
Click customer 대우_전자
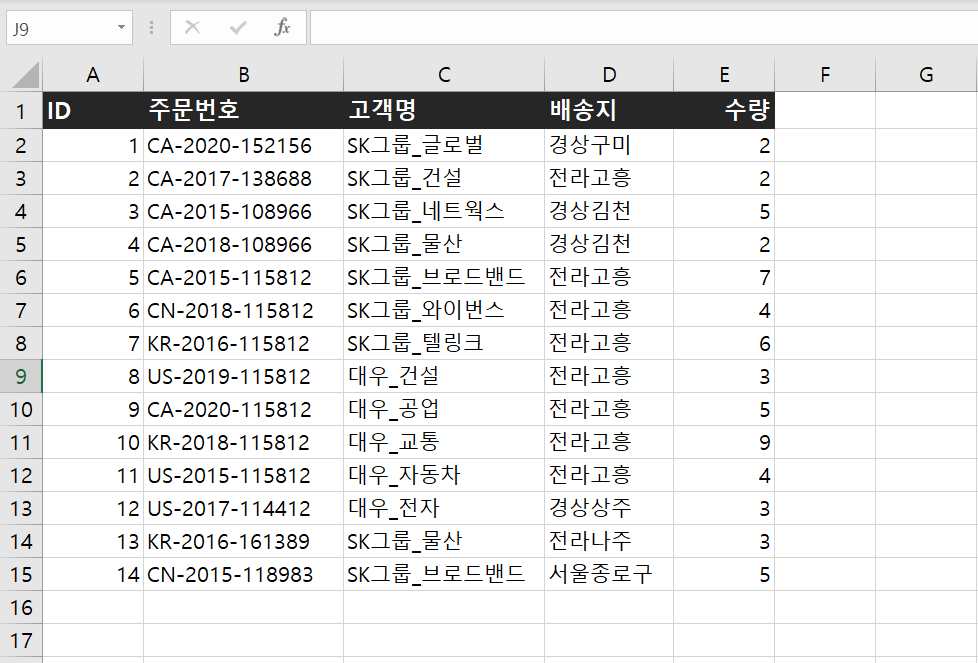click(444, 509)
